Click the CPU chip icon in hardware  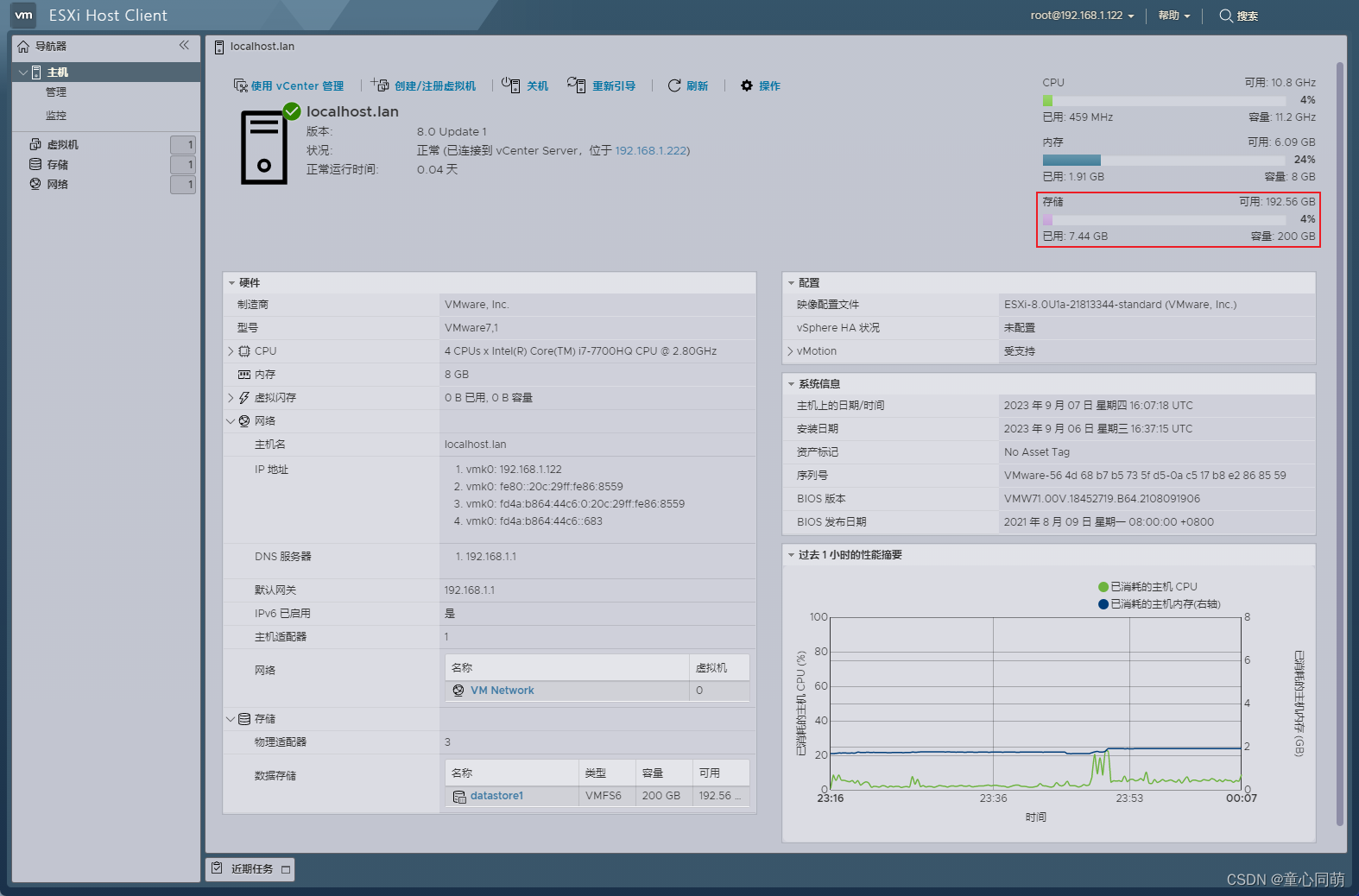pos(244,351)
